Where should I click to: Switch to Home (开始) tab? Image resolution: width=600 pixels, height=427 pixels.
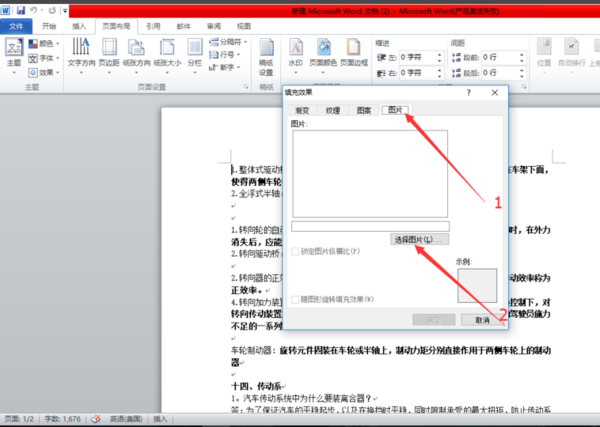coord(49,26)
